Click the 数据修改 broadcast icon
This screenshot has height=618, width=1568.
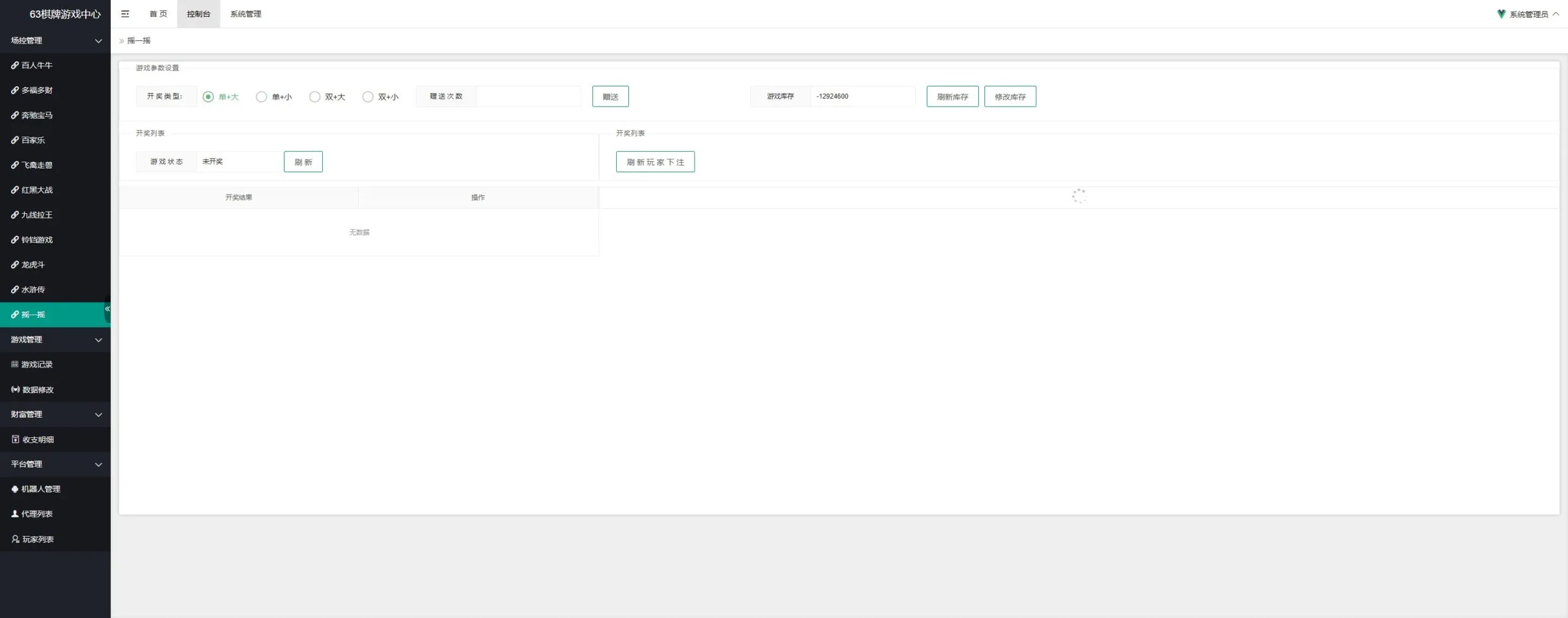tap(15, 390)
